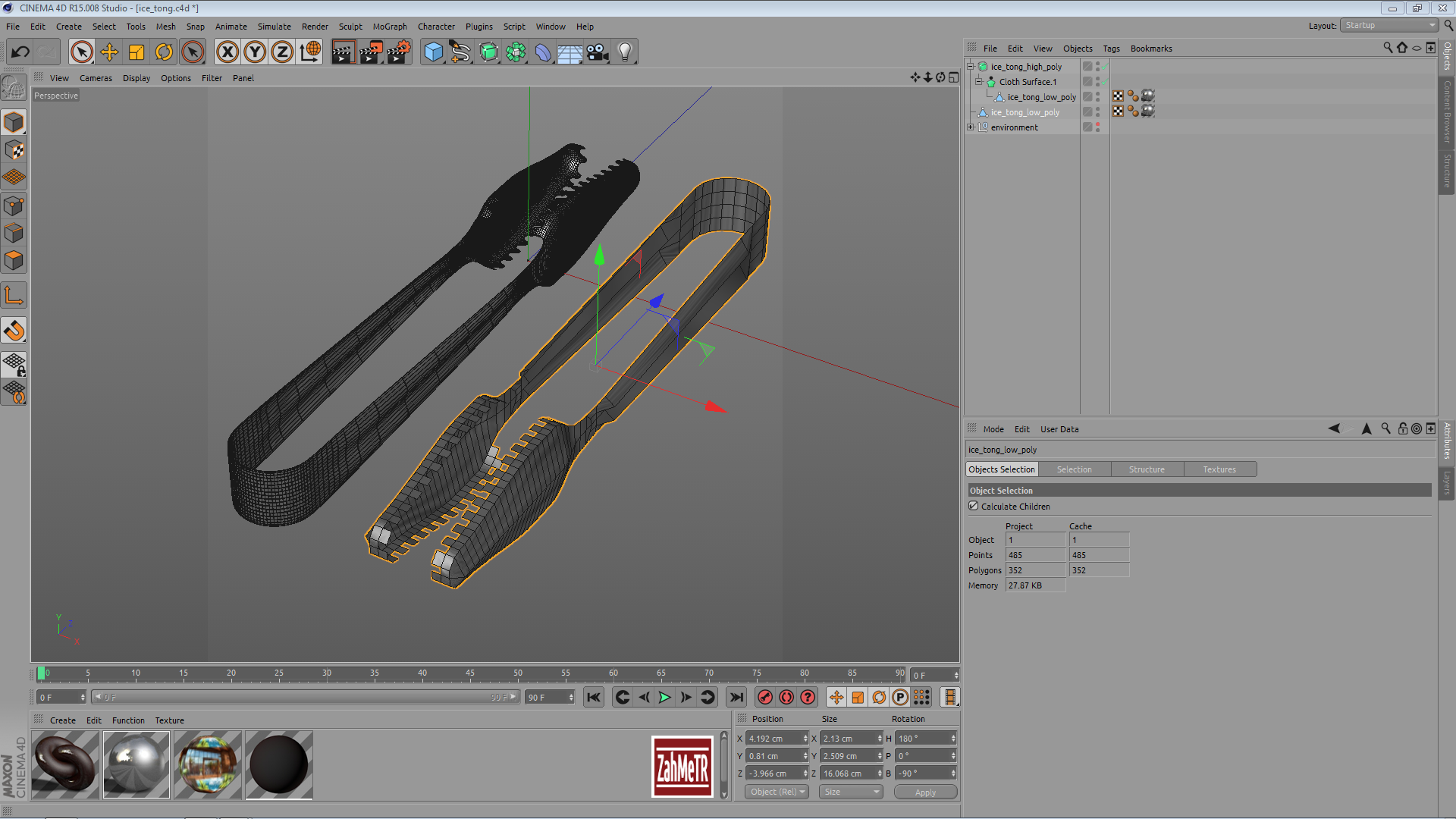Click the Position X input field

(773, 739)
